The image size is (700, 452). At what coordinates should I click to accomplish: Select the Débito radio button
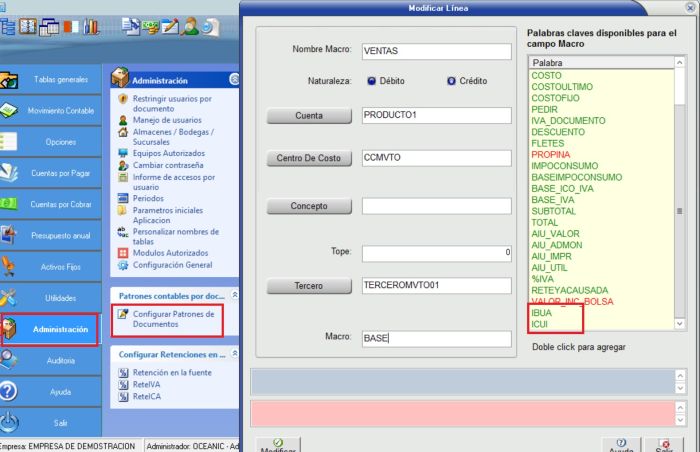(x=372, y=81)
